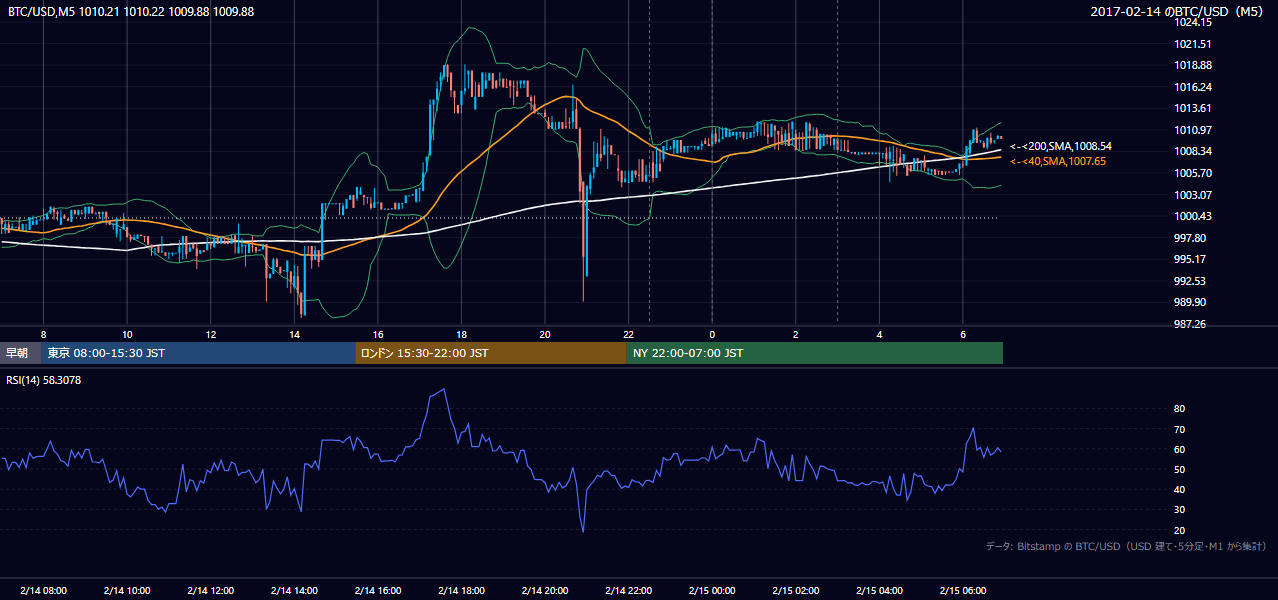Click the hour 16 tick label
This screenshot has width=1278, height=600.
tap(378, 333)
